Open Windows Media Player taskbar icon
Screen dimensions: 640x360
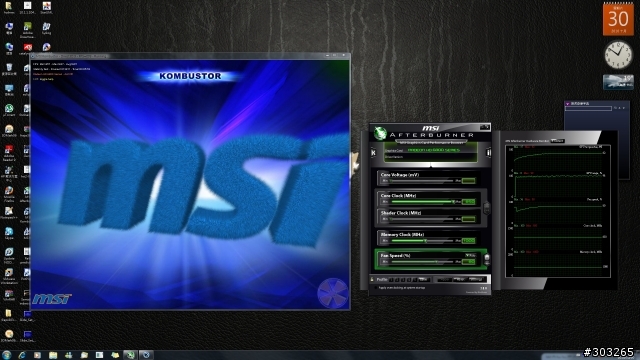click(37, 355)
